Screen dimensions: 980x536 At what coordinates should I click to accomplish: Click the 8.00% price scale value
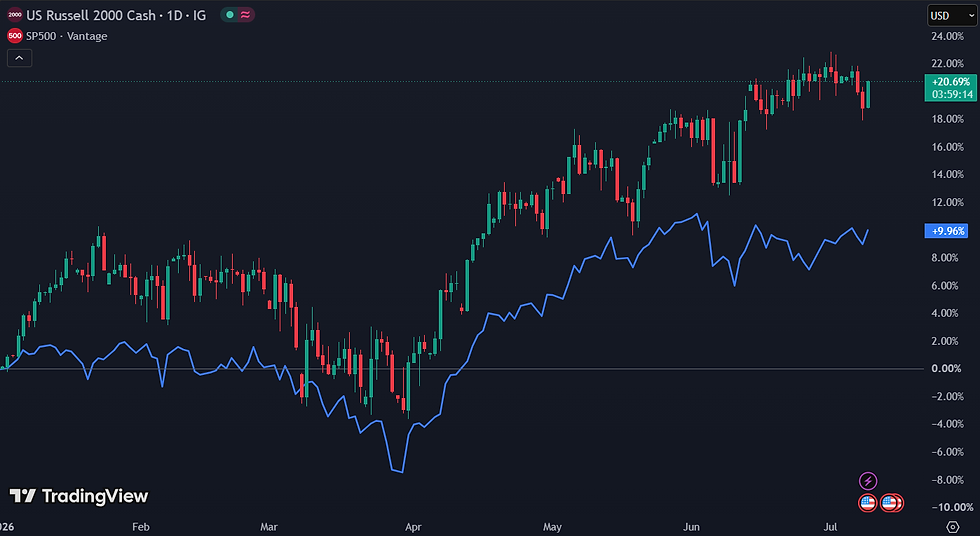(x=945, y=257)
